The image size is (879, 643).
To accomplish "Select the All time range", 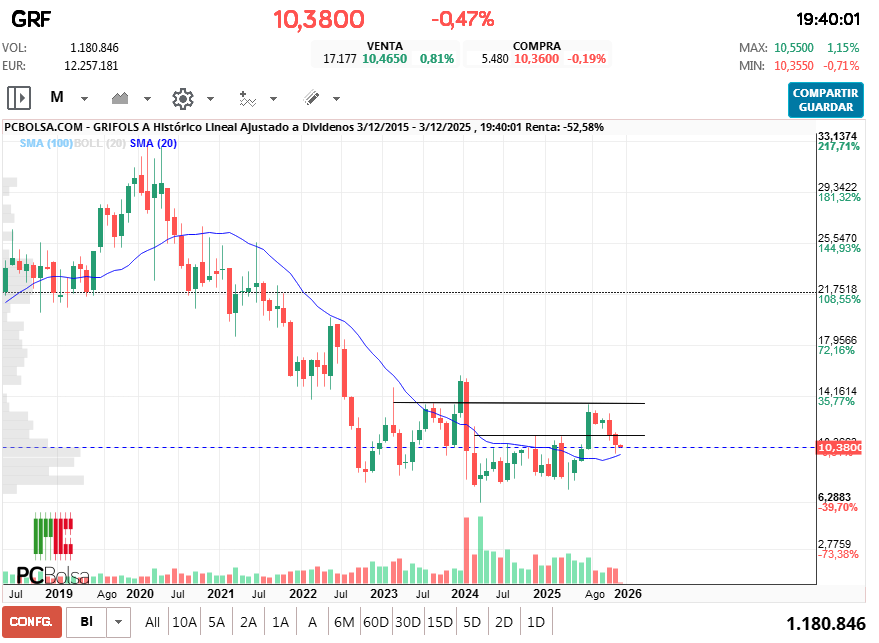I will pos(152,622).
